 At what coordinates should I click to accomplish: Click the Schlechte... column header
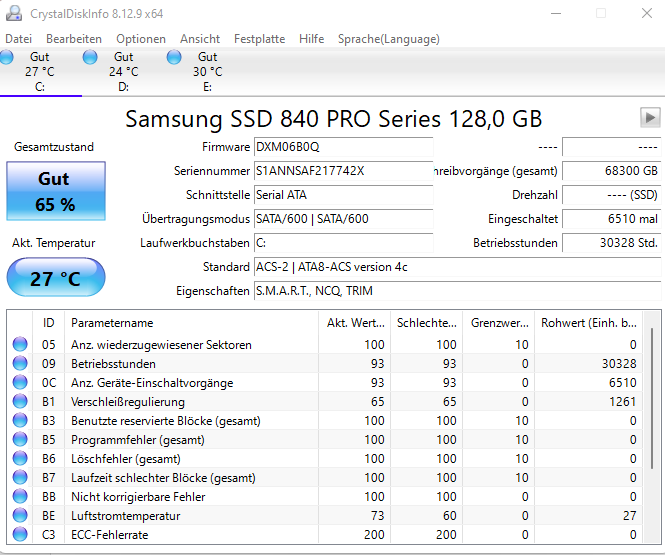pos(427,323)
